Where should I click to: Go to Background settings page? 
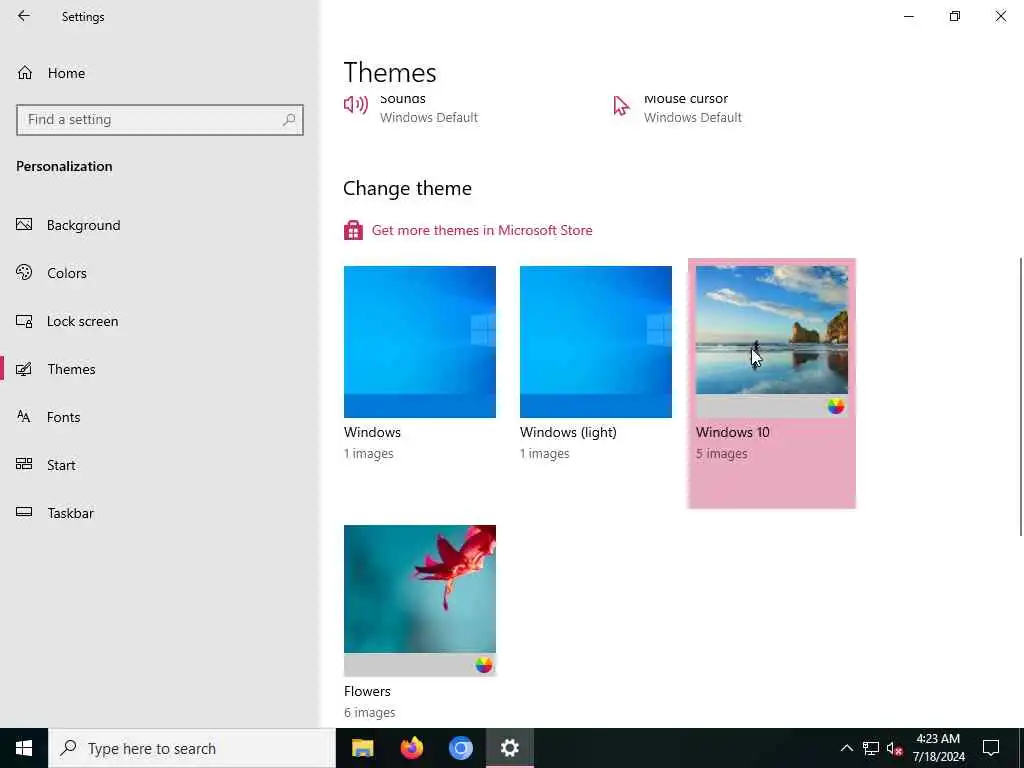160,225
